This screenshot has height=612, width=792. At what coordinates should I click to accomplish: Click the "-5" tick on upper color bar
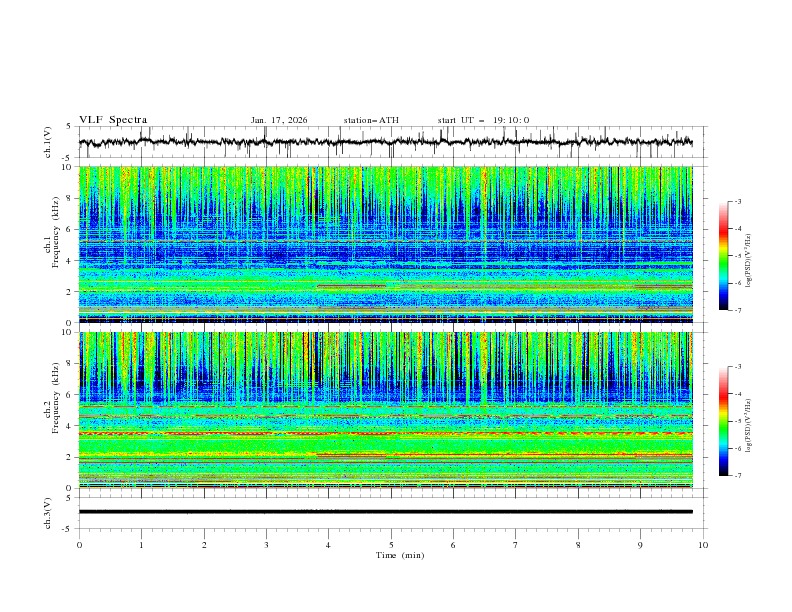(737, 256)
